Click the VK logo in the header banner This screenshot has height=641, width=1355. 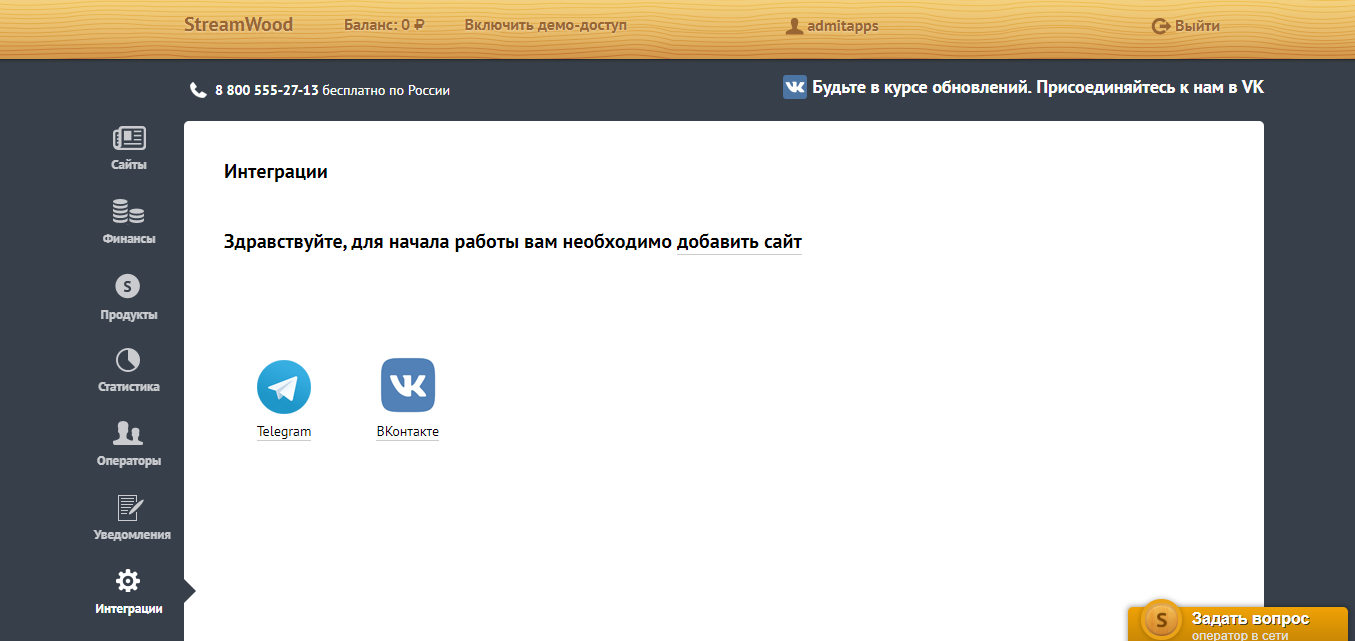coord(795,87)
